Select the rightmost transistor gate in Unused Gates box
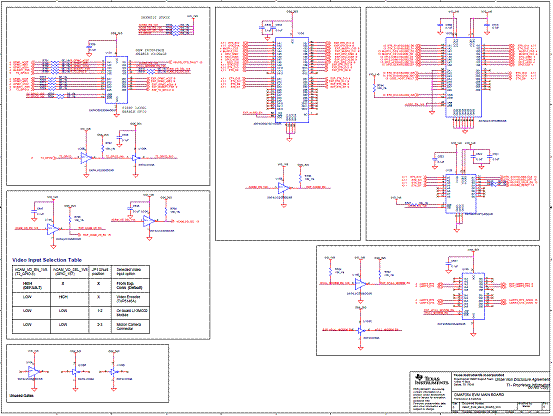Viewport: 553px width, 416px height. pos(113,372)
